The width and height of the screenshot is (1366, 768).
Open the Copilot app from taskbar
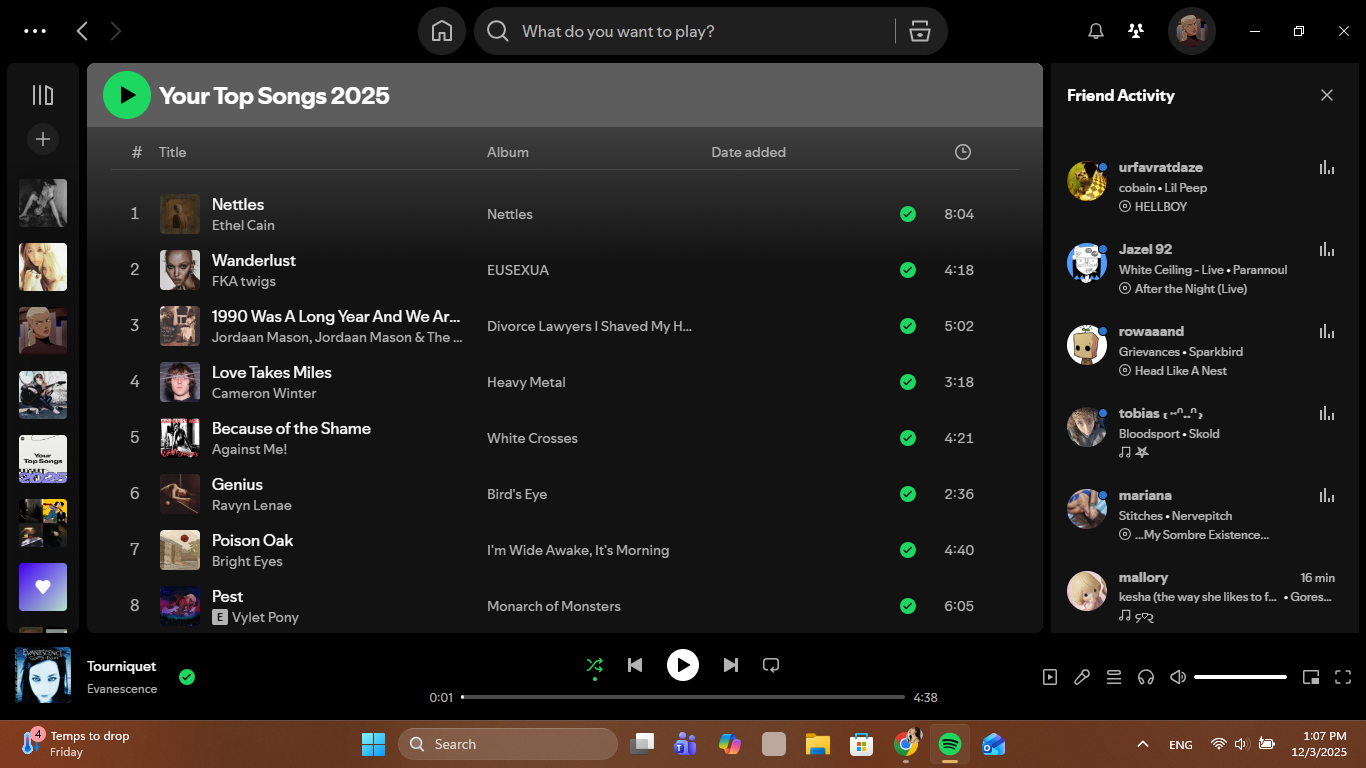click(x=729, y=744)
